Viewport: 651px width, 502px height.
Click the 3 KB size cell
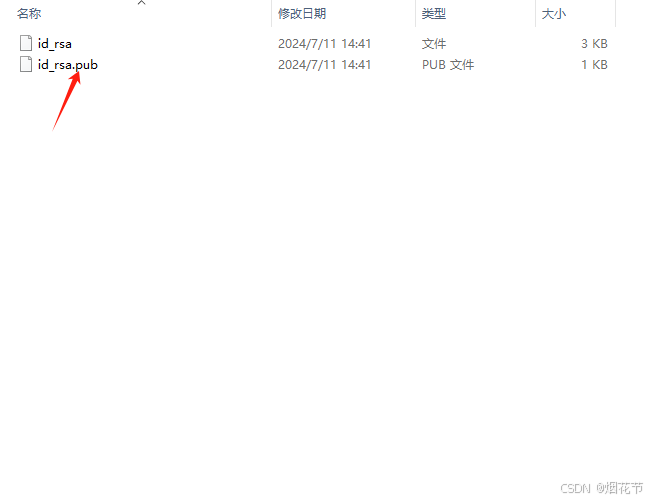point(594,44)
